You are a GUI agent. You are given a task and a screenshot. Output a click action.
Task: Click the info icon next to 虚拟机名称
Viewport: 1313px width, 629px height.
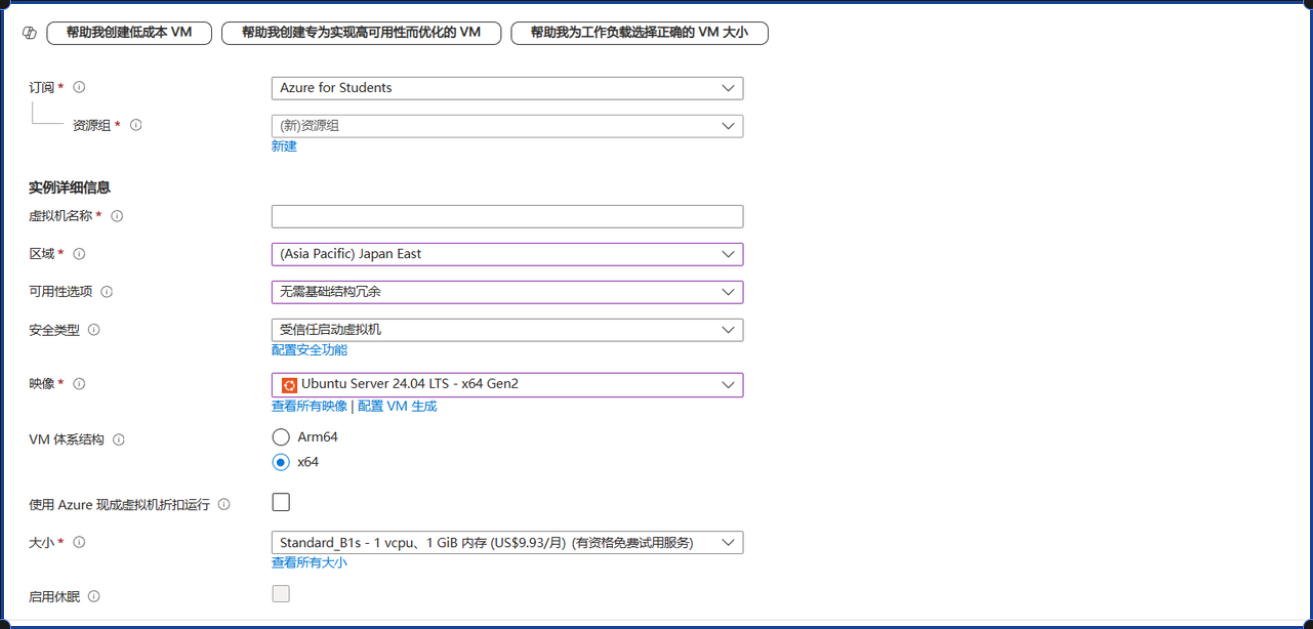117,216
